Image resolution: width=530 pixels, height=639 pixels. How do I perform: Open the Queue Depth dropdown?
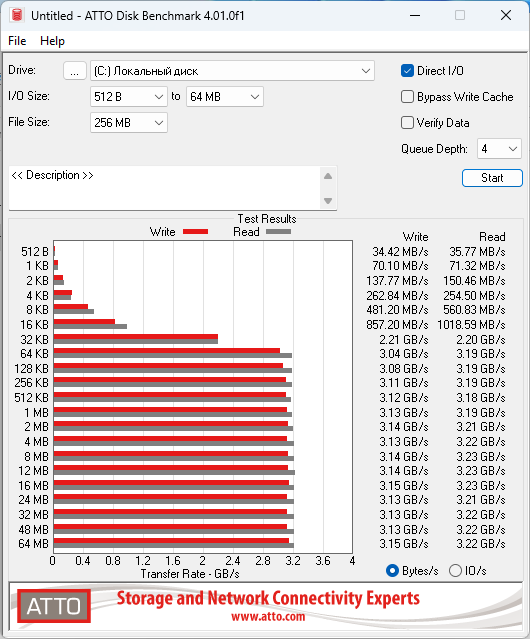tap(499, 149)
